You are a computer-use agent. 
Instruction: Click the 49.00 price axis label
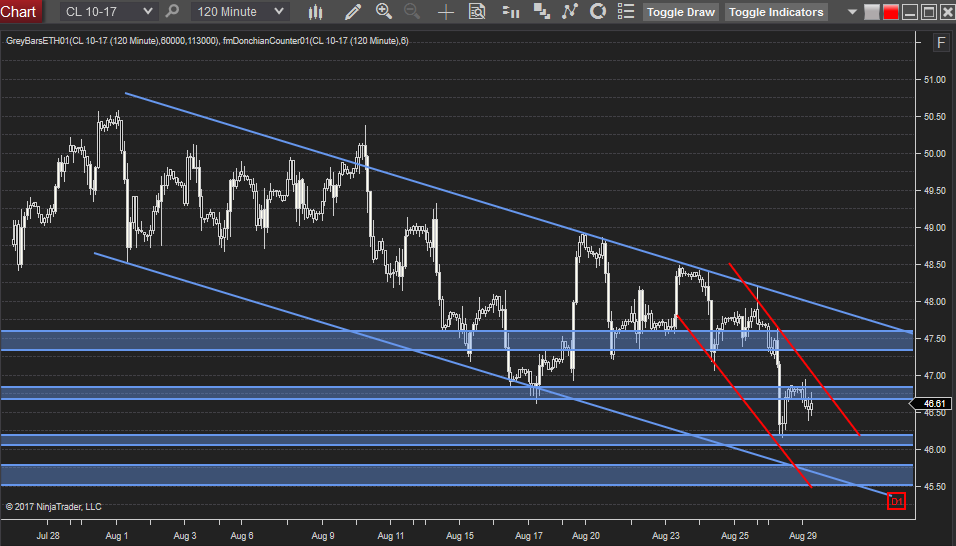pyautogui.click(x=935, y=228)
